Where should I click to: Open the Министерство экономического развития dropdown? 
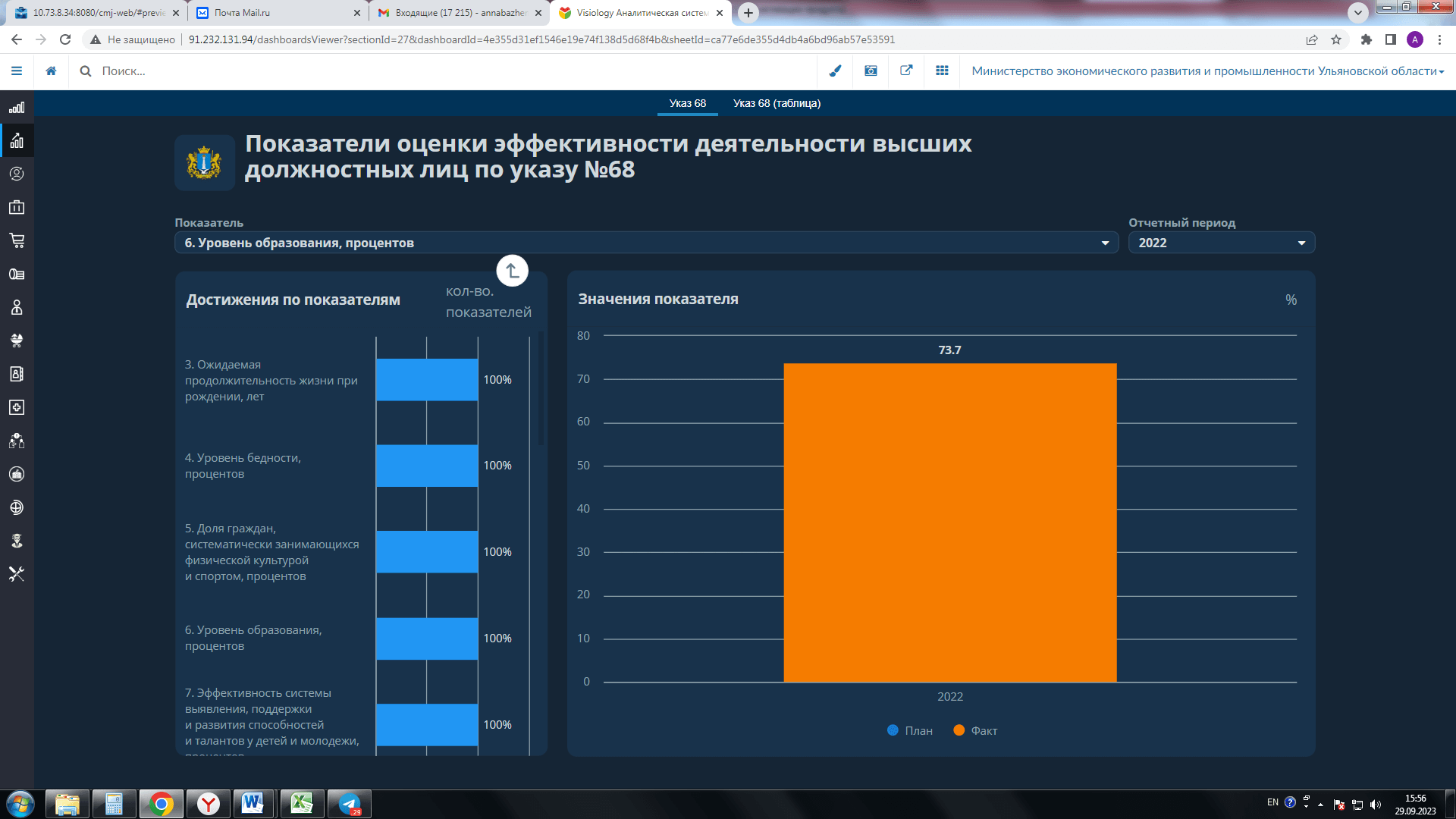coord(1208,71)
